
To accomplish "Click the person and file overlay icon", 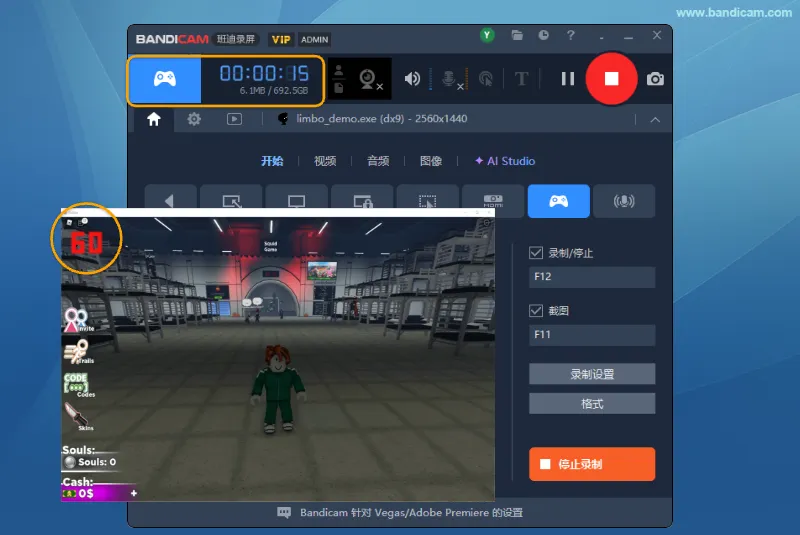I will coord(338,80).
